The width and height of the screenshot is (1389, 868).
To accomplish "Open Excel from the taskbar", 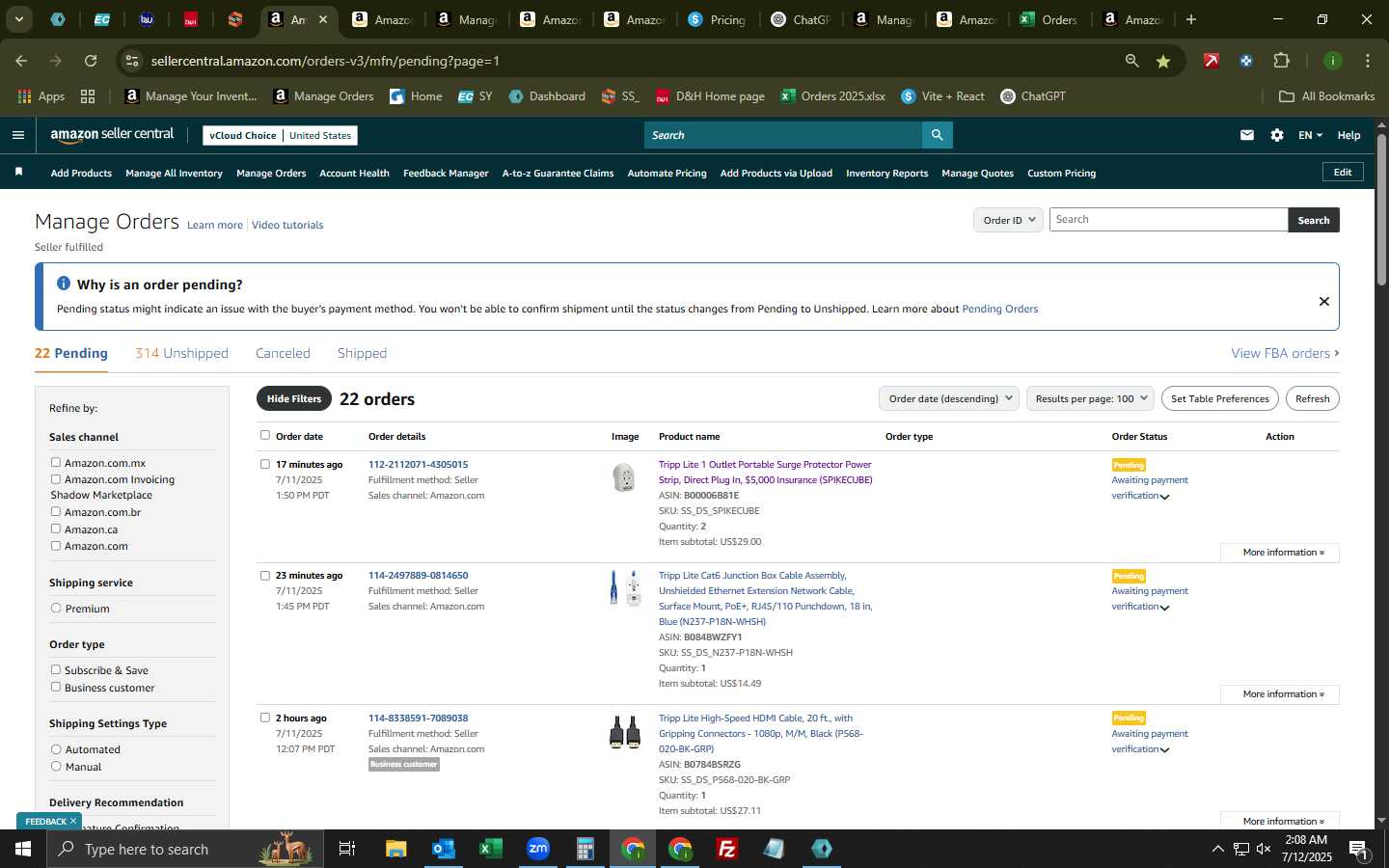I will tap(491, 849).
